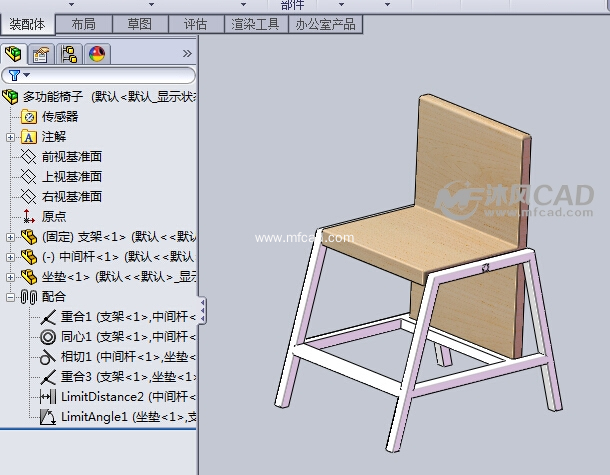Click the 重合1 coincident mate icon
Viewport: 610px width, 475px height.
click(48, 317)
